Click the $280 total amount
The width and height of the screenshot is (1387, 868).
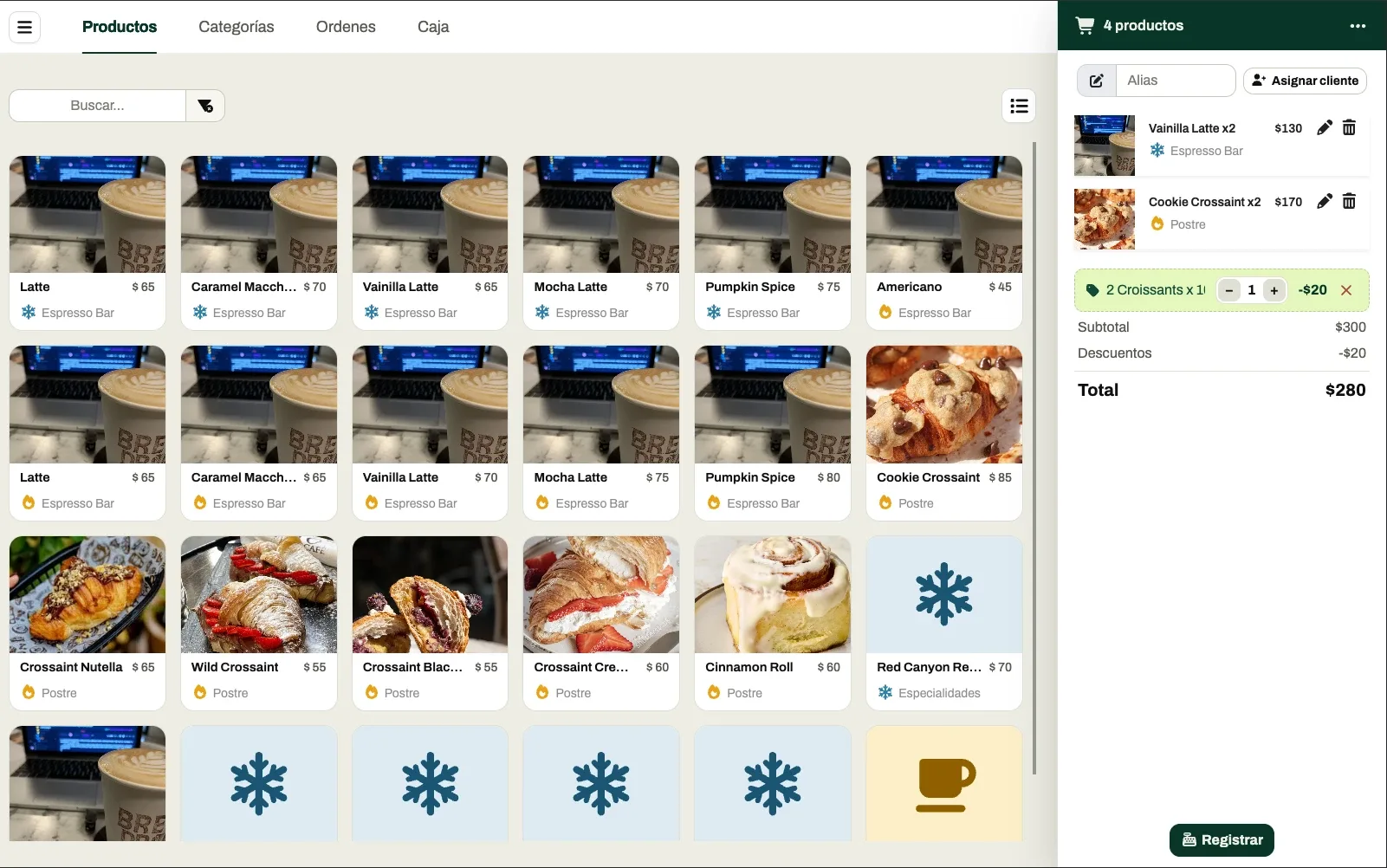[x=1345, y=391]
